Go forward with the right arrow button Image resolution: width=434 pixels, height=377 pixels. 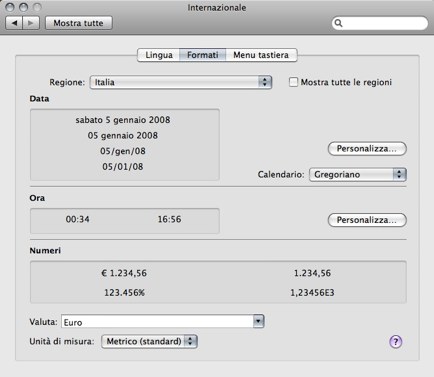click(x=31, y=23)
